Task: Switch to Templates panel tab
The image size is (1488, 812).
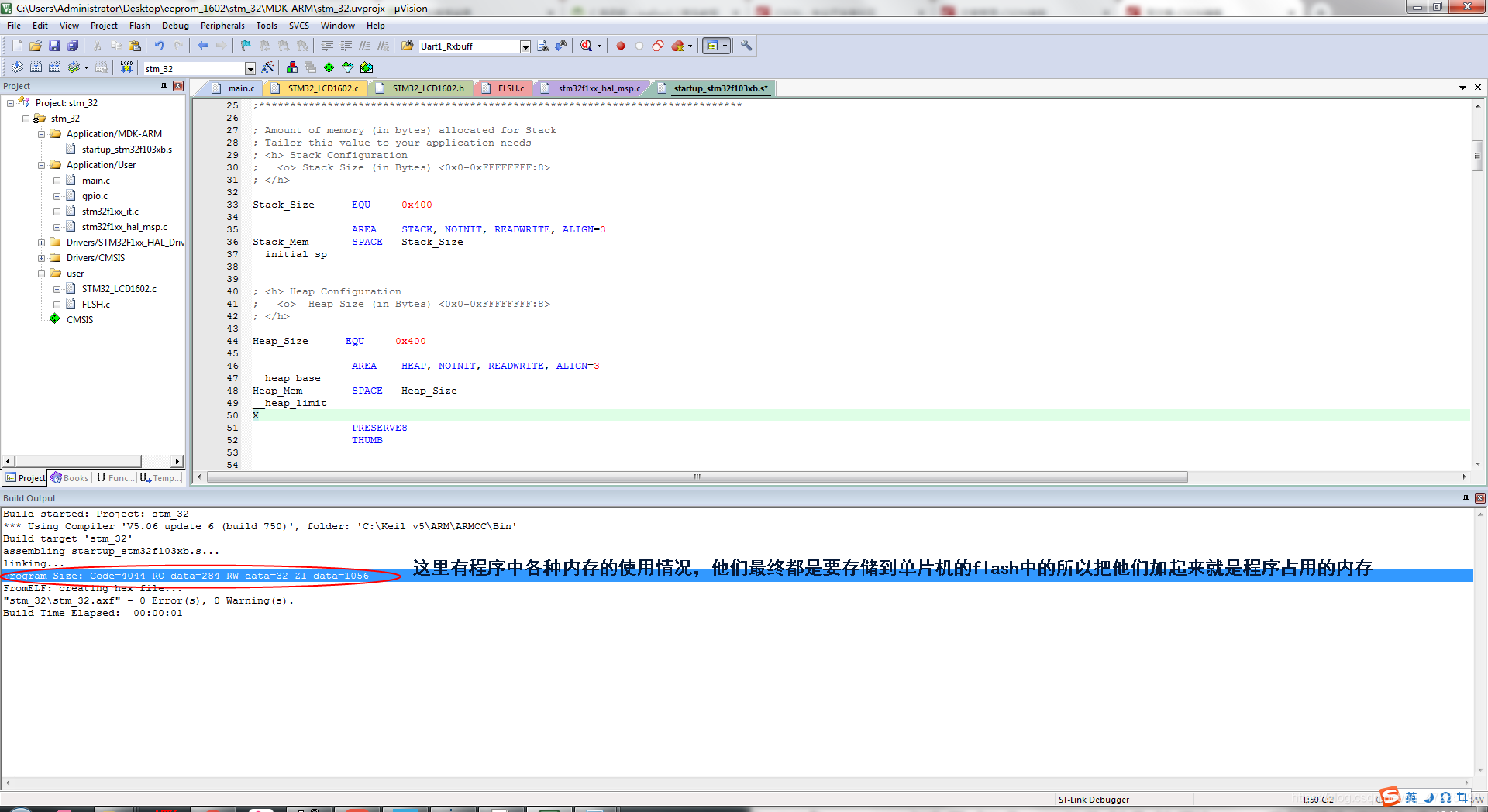Action: (161, 478)
